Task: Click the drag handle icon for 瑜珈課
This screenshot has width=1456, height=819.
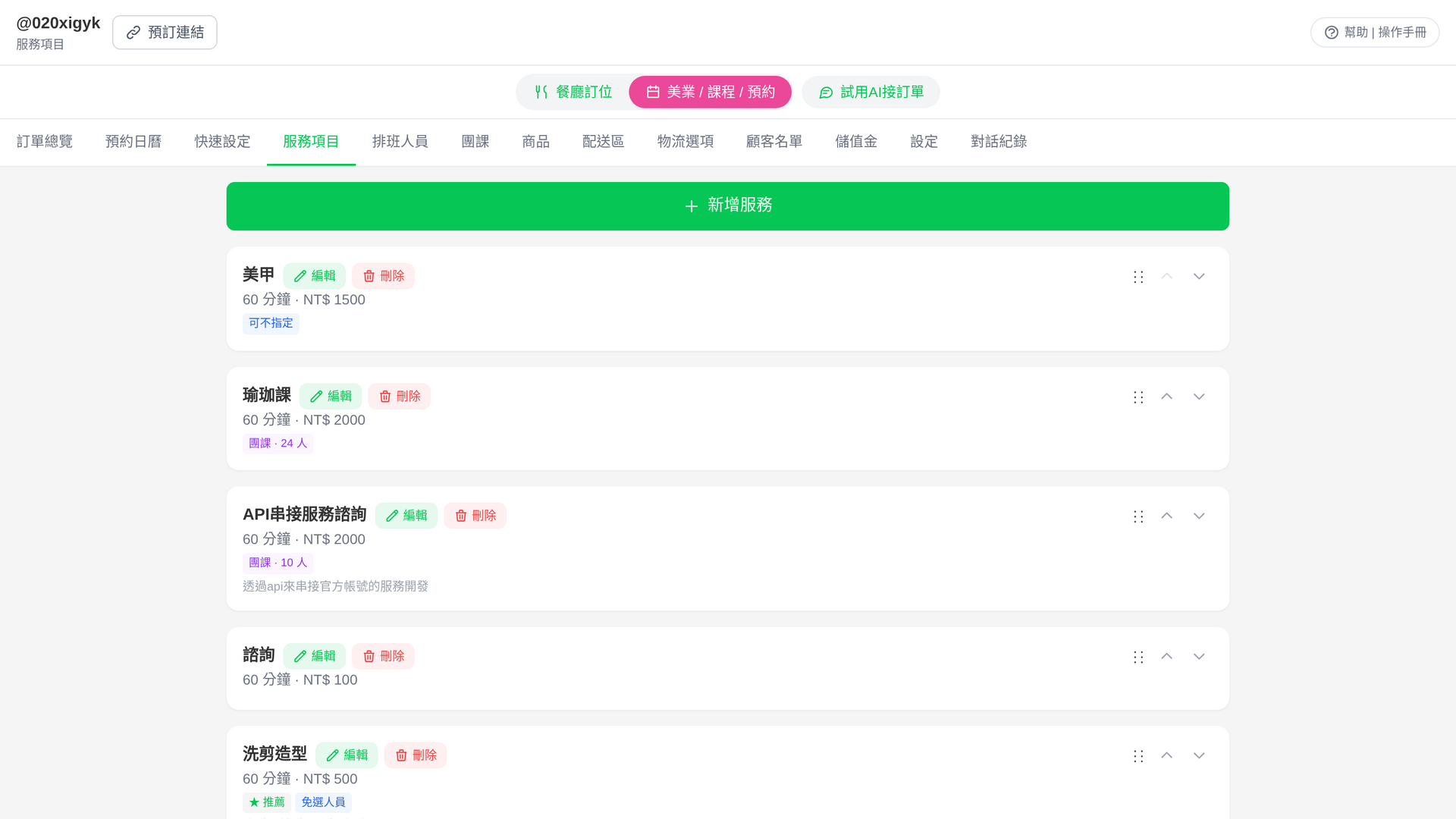Action: [1138, 397]
